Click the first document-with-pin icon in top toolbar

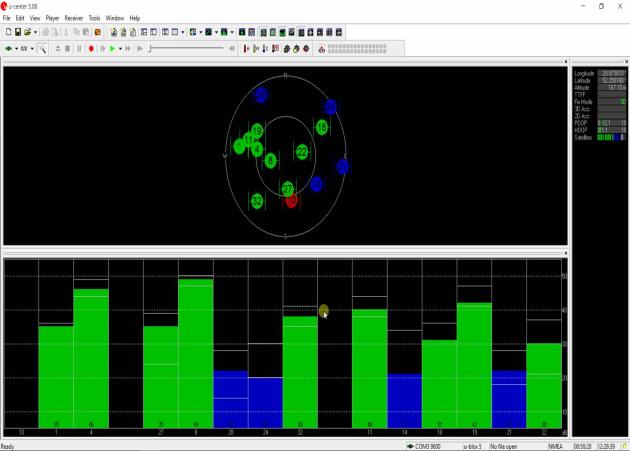point(114,32)
